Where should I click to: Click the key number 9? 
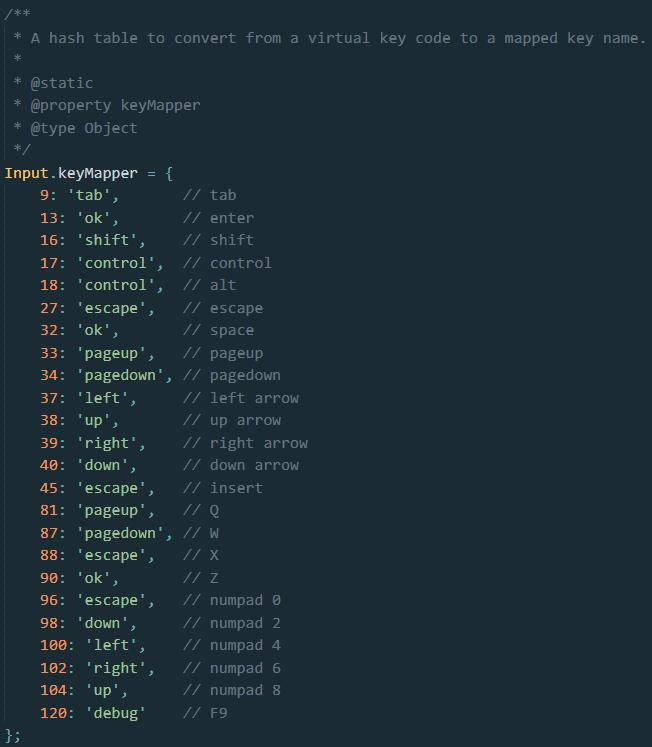(44, 195)
